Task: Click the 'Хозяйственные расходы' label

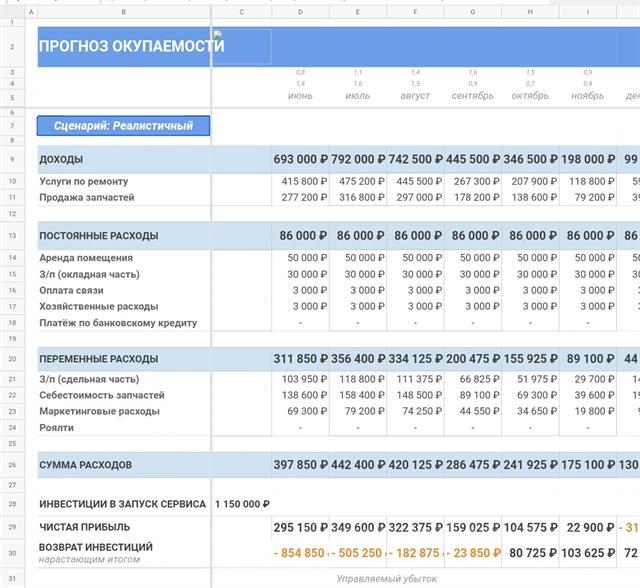Action: tap(99, 306)
